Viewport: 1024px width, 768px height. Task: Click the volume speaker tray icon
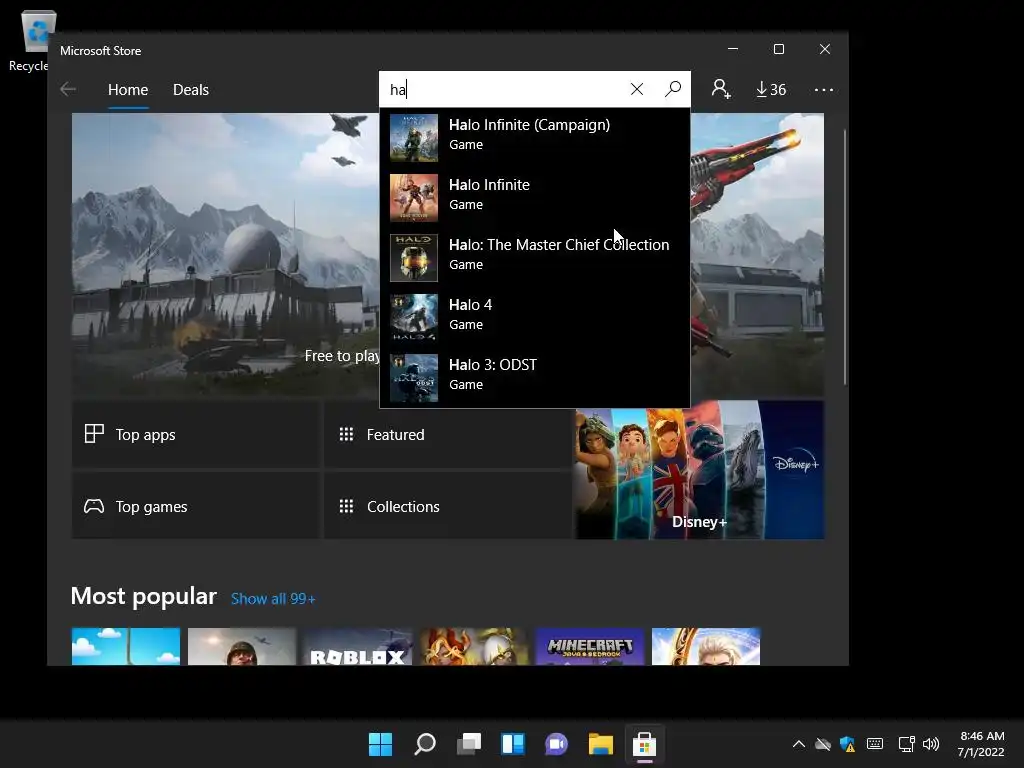click(931, 744)
